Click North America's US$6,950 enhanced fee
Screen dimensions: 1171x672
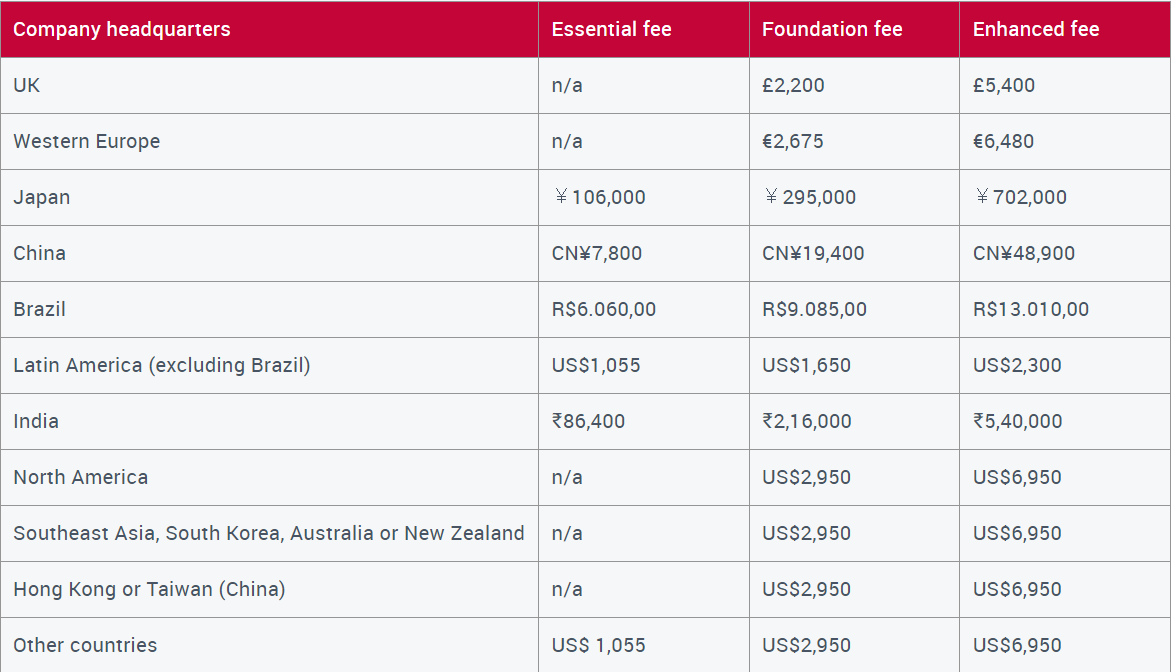pos(1016,477)
